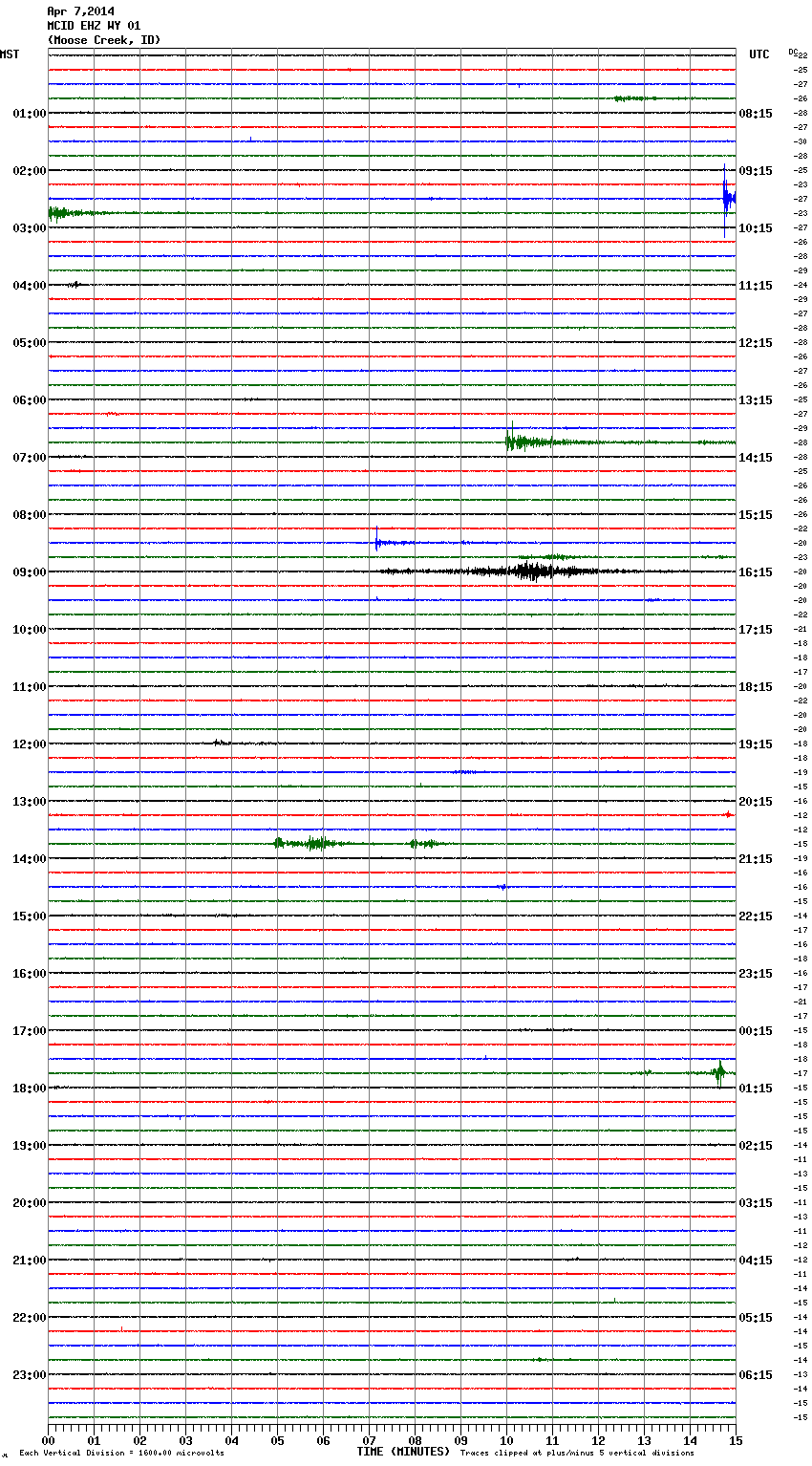Click the date label "Apr 7,2014"
The width and height of the screenshot is (812, 1466).
pos(80,11)
